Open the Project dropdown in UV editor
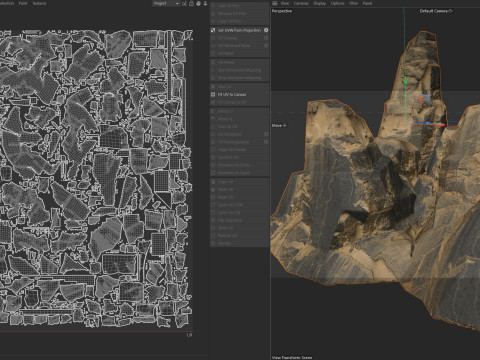The height and width of the screenshot is (360, 480). point(166,3)
